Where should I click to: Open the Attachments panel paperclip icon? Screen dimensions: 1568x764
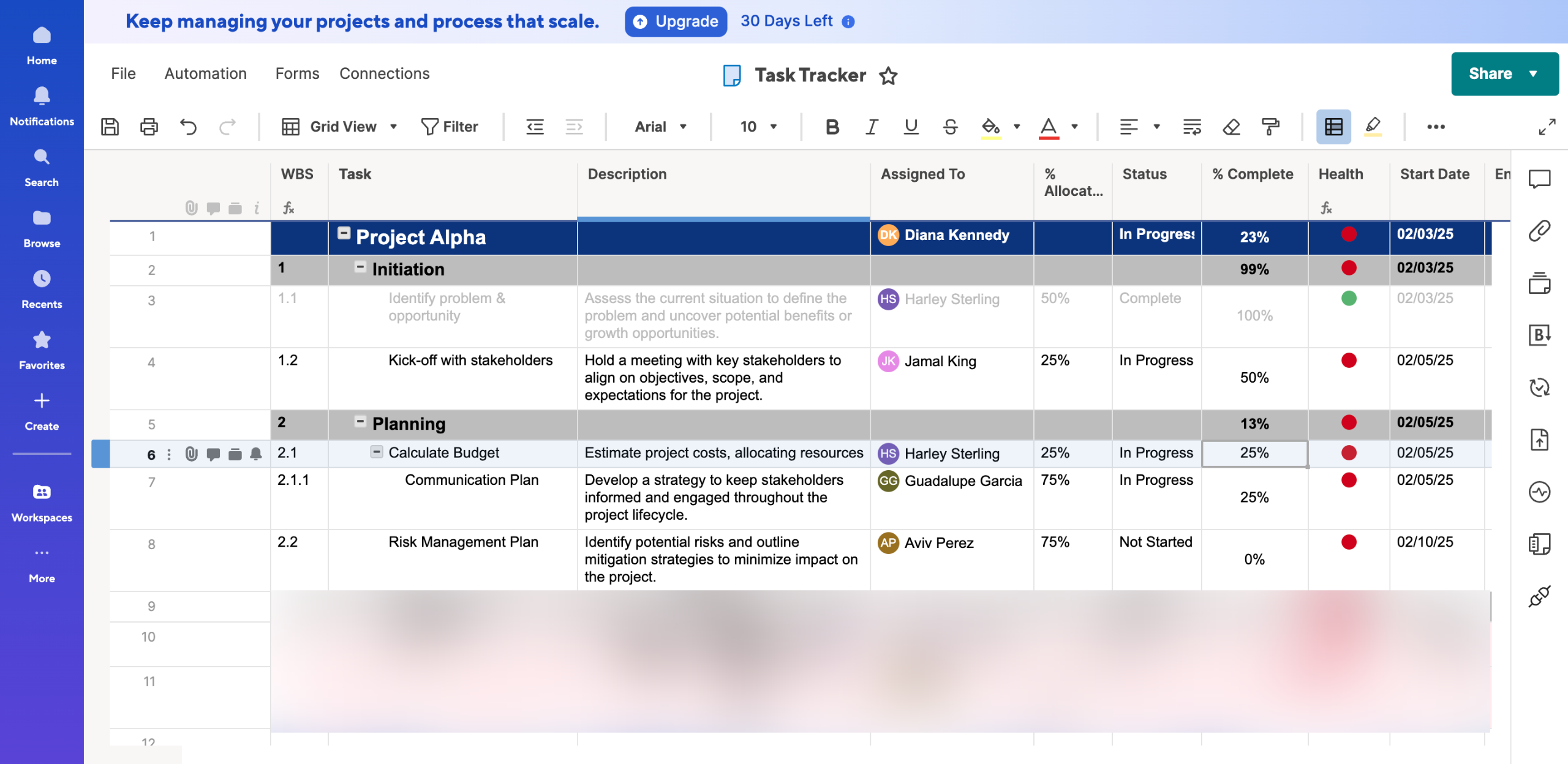[1539, 231]
